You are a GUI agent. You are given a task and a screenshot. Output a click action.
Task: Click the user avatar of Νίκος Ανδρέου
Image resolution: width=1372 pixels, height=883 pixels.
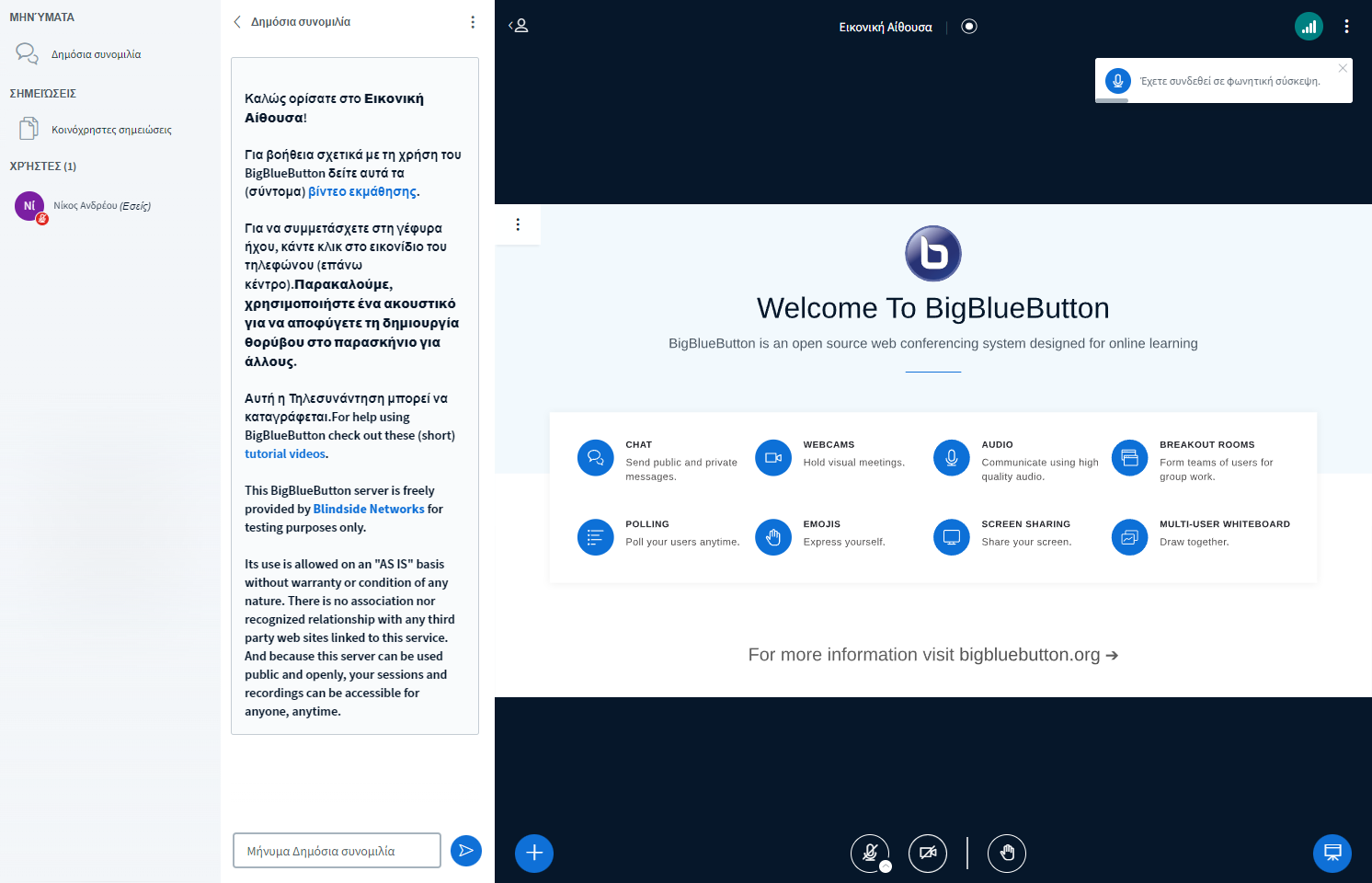(29, 206)
